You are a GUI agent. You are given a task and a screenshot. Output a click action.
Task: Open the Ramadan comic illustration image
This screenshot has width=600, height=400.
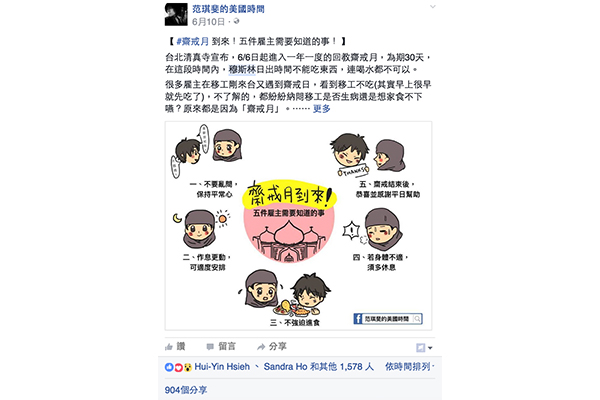tap(298, 226)
